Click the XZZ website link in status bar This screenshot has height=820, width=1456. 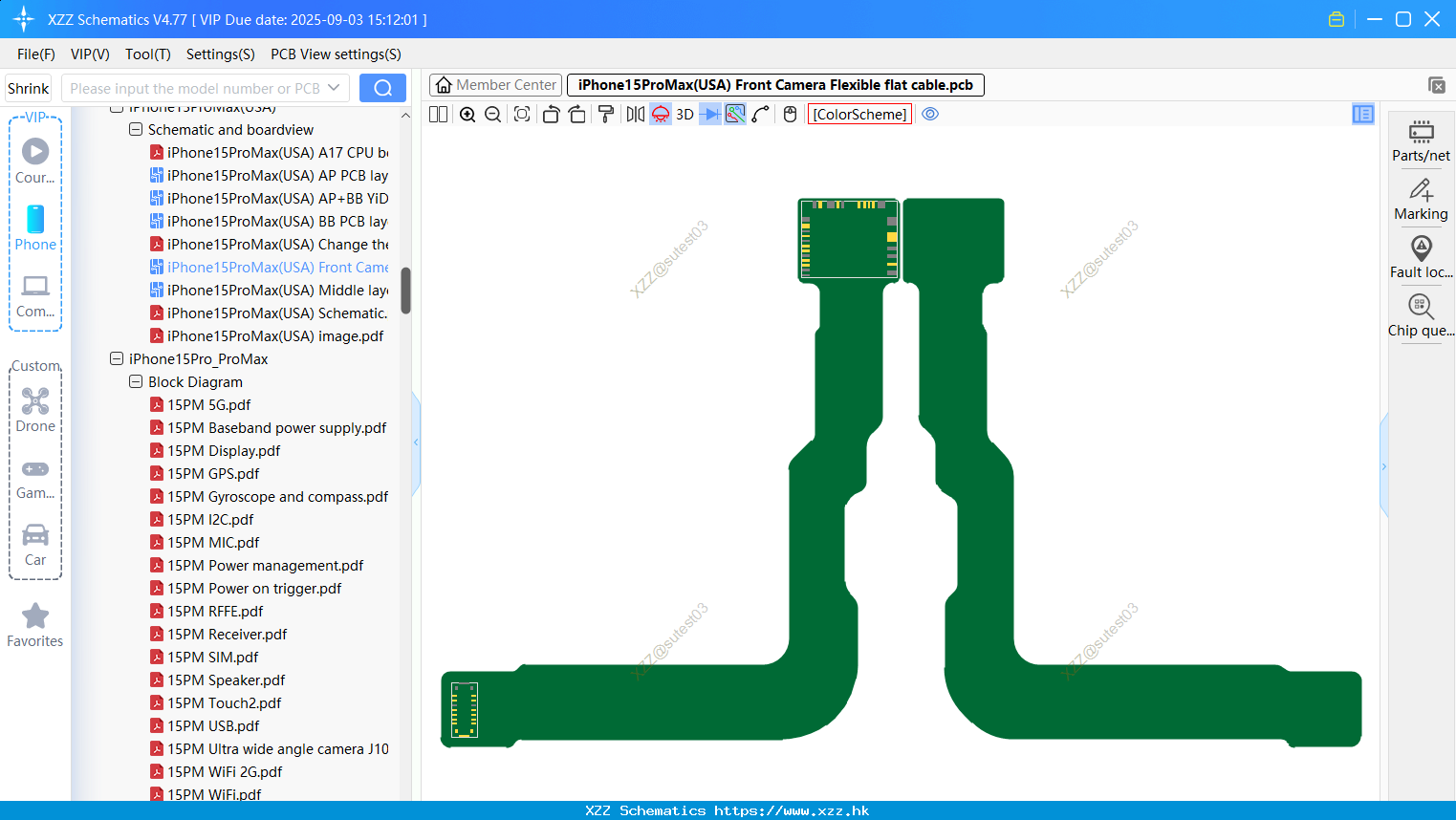(x=792, y=810)
